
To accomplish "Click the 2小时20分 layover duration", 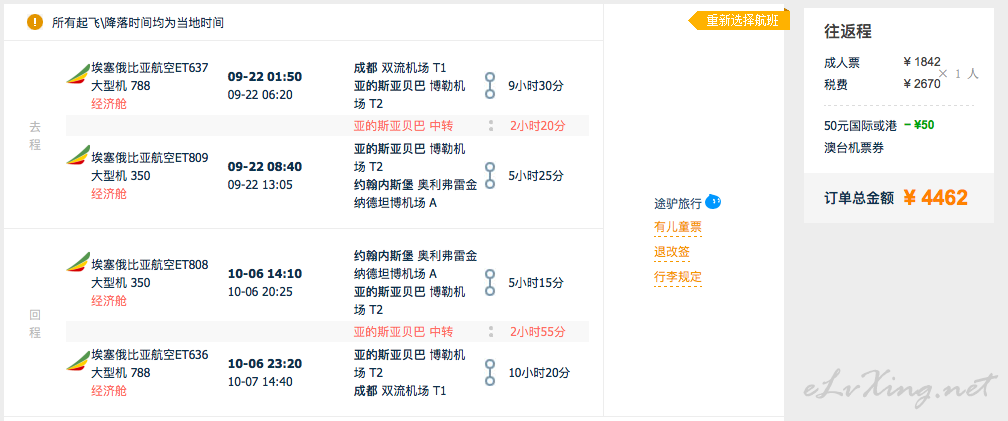I will pyautogui.click(x=538, y=126).
